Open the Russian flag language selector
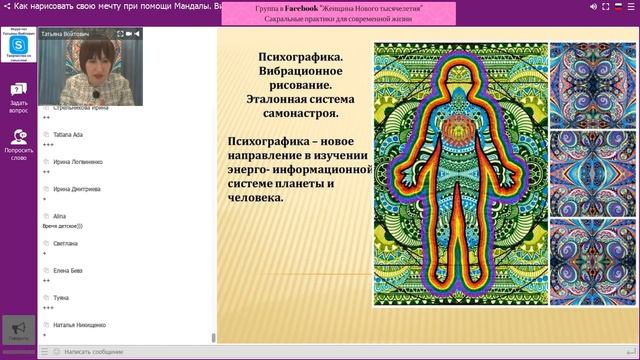Image resolution: width=640 pixels, height=360 pixels. coord(618,7)
